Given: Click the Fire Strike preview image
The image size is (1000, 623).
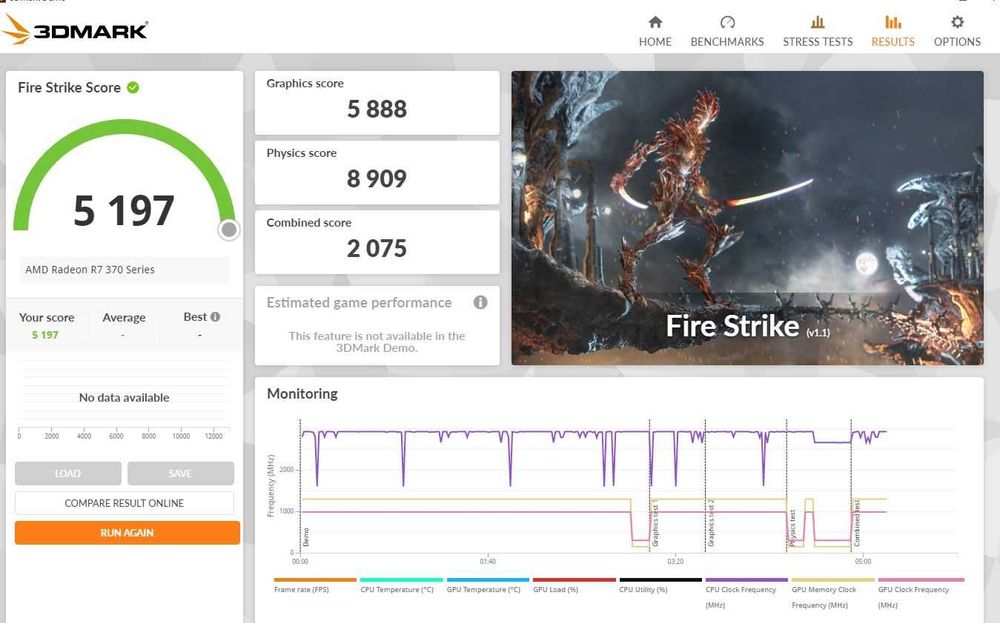Looking at the screenshot, I should tap(747, 217).
